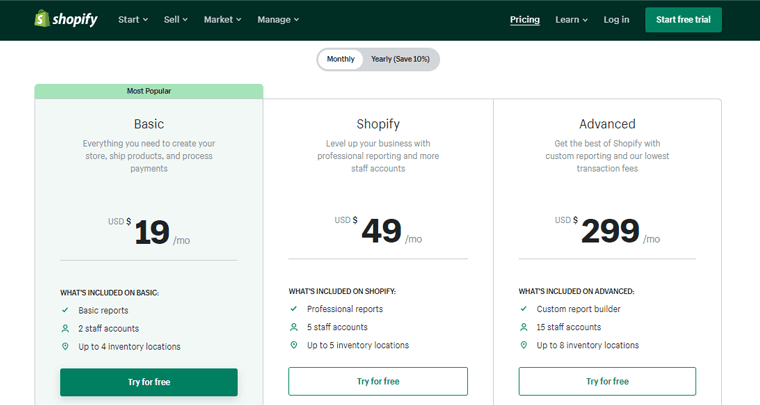Image resolution: width=760 pixels, height=405 pixels.
Task: Click the Advanced plan description paragraph
Action: pos(607,156)
